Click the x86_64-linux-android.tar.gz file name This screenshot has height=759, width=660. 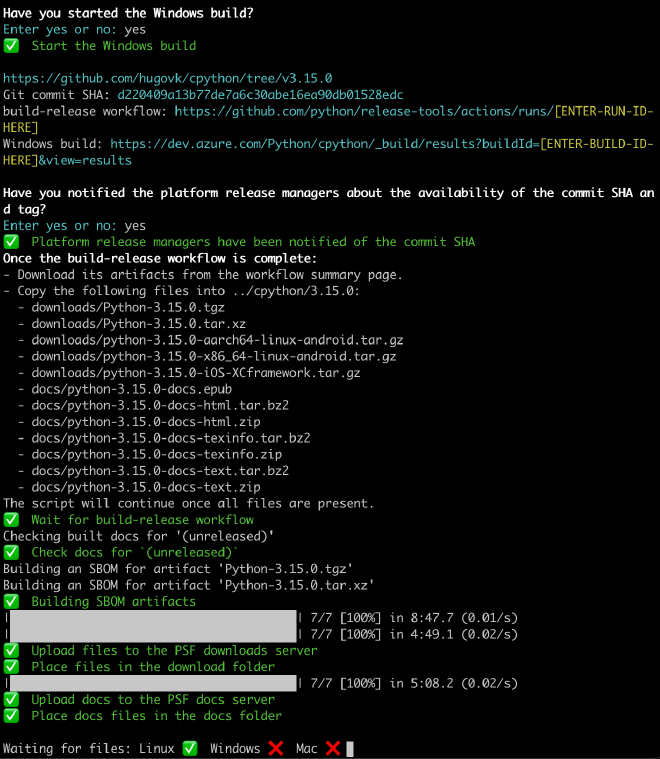coord(214,356)
